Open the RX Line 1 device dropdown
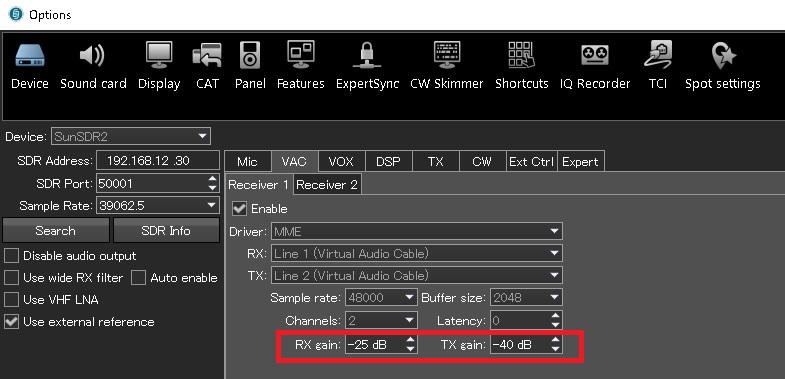The height and width of the screenshot is (379, 785). [417, 253]
